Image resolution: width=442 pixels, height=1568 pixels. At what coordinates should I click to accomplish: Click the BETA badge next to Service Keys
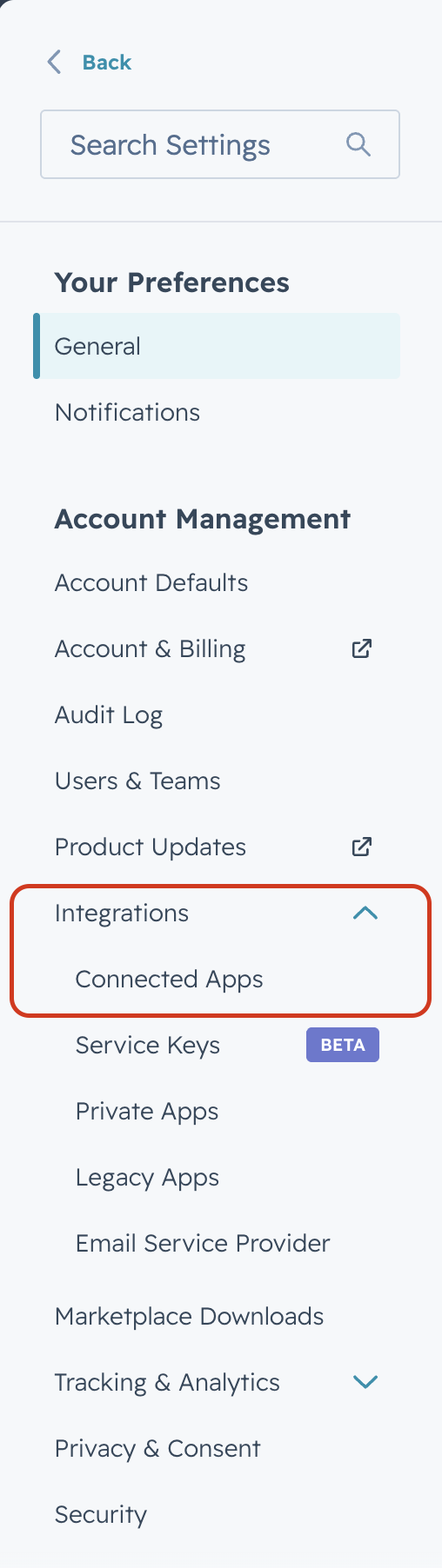[x=343, y=1045]
